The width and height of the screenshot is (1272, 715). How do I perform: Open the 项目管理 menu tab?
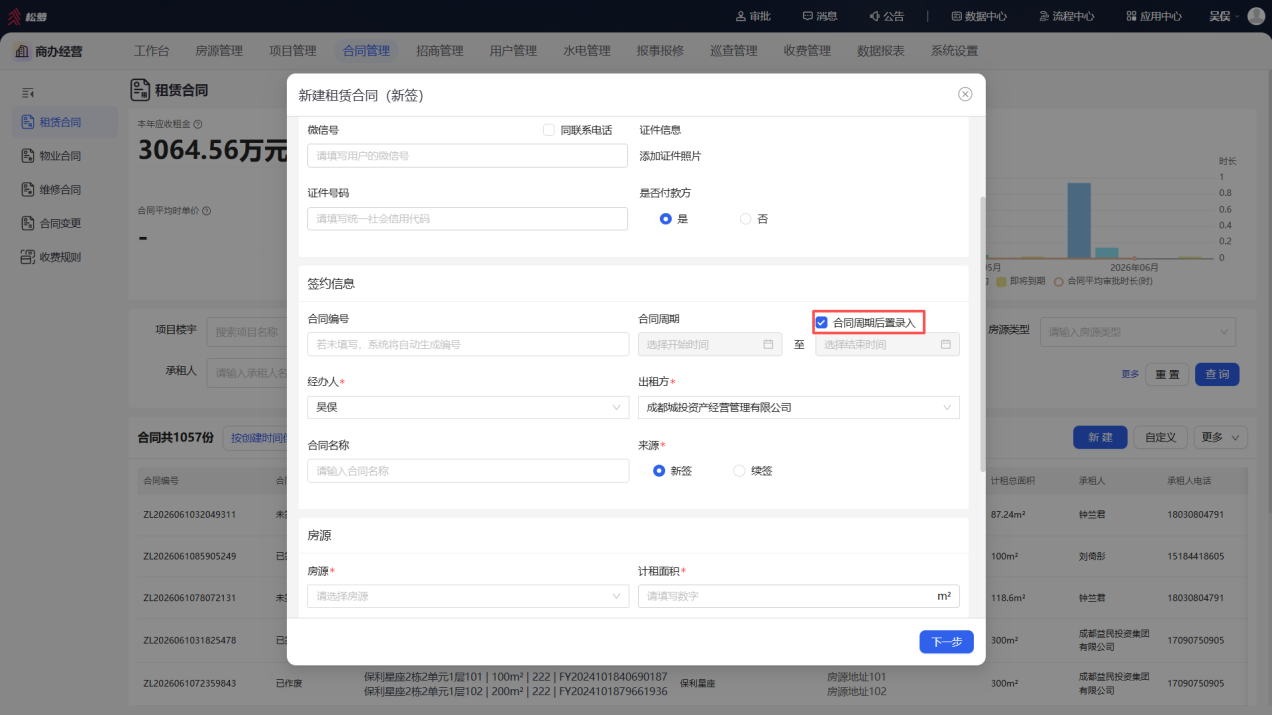pyautogui.click(x=292, y=51)
